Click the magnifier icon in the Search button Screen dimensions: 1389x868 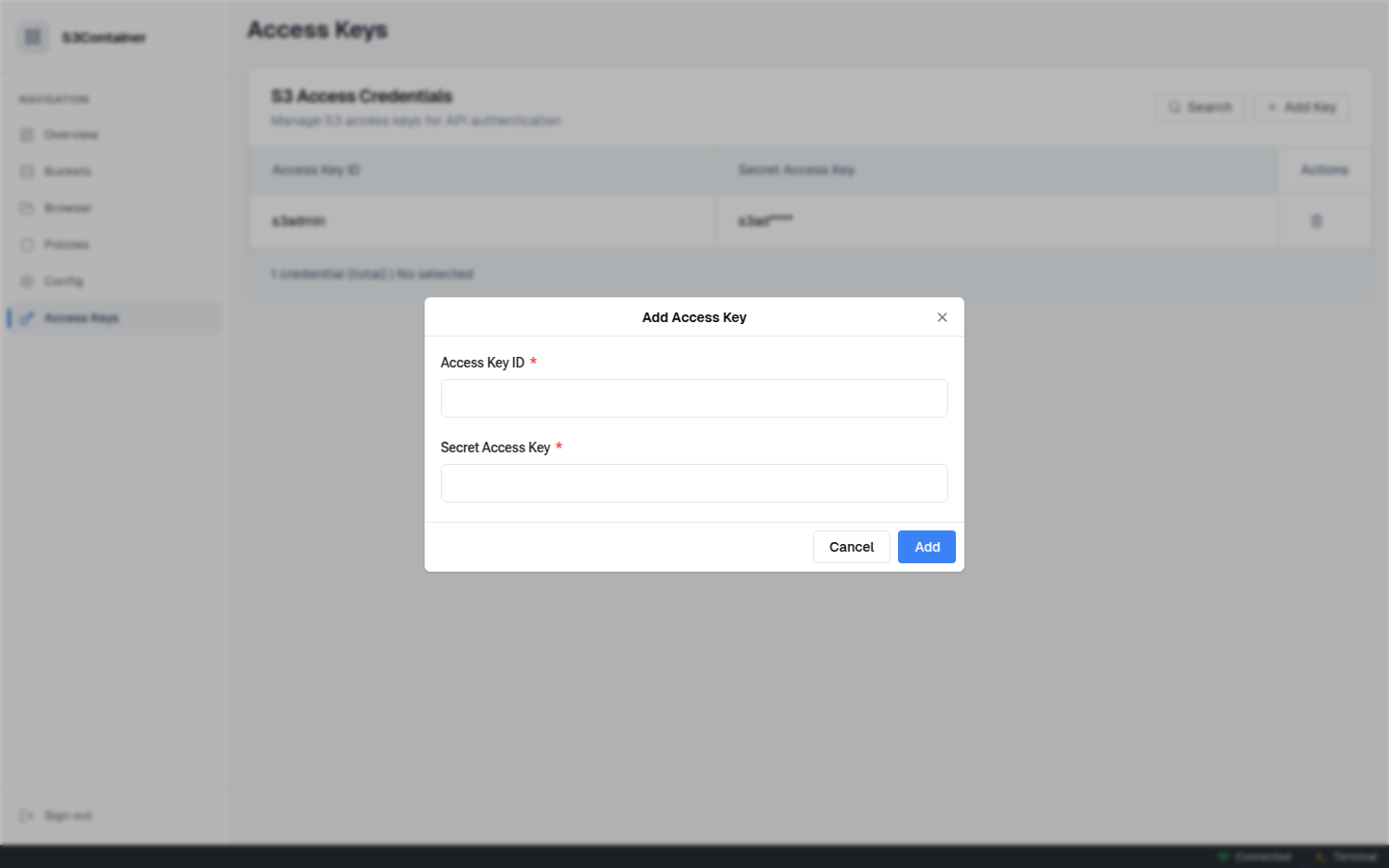(x=1174, y=107)
